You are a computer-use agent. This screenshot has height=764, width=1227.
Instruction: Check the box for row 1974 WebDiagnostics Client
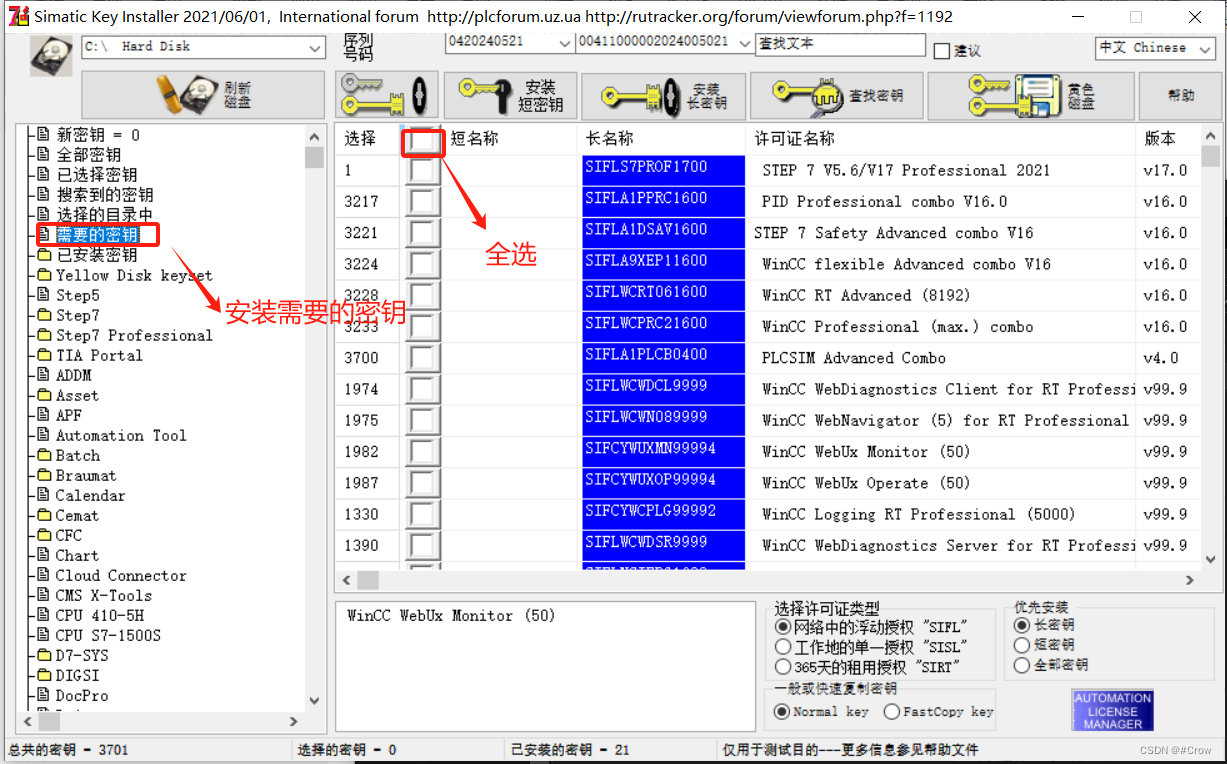[424, 389]
